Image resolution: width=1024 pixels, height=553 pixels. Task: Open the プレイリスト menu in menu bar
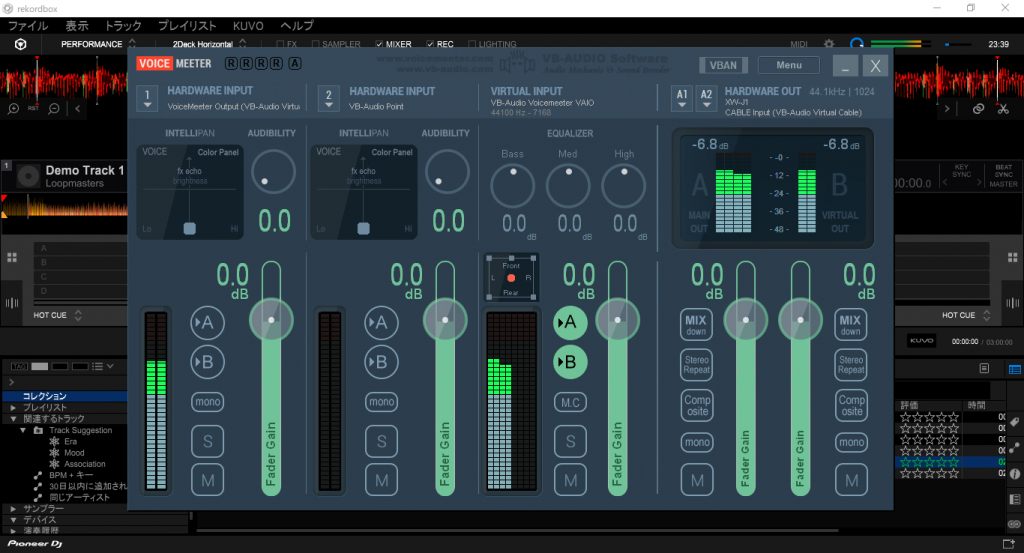(x=187, y=25)
